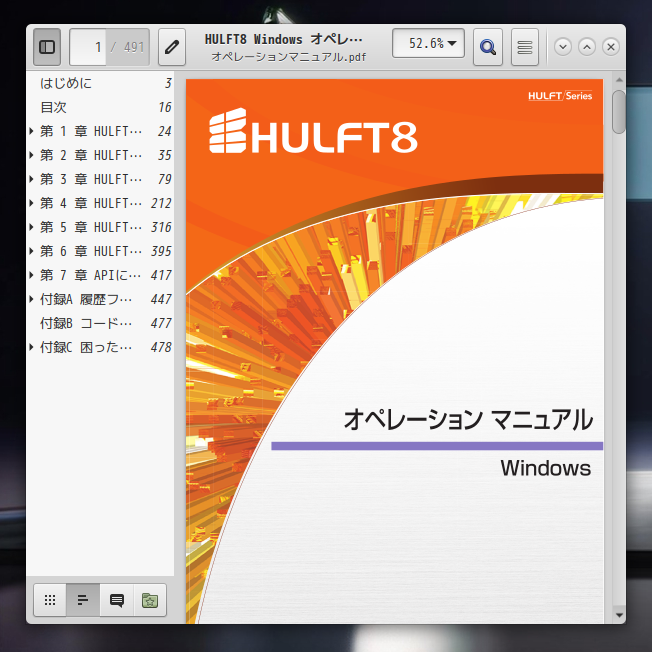The width and height of the screenshot is (652, 652).
Task: Click the down chevron window button
Action: (x=563, y=47)
